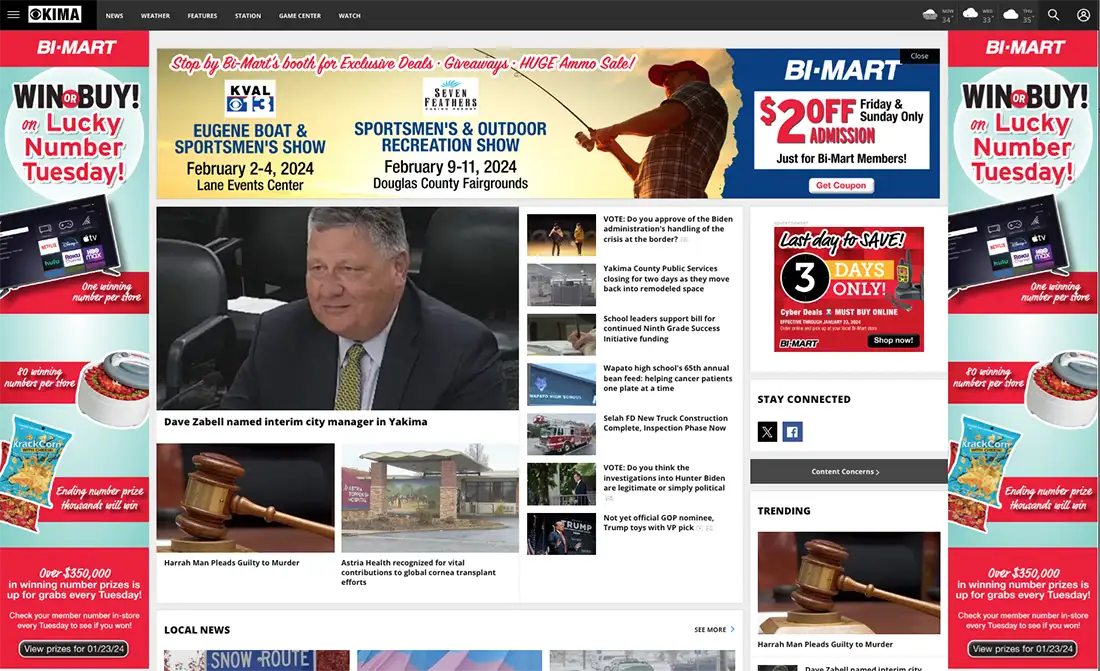The width and height of the screenshot is (1100, 671).
Task: Open the News menu
Action: (114, 15)
